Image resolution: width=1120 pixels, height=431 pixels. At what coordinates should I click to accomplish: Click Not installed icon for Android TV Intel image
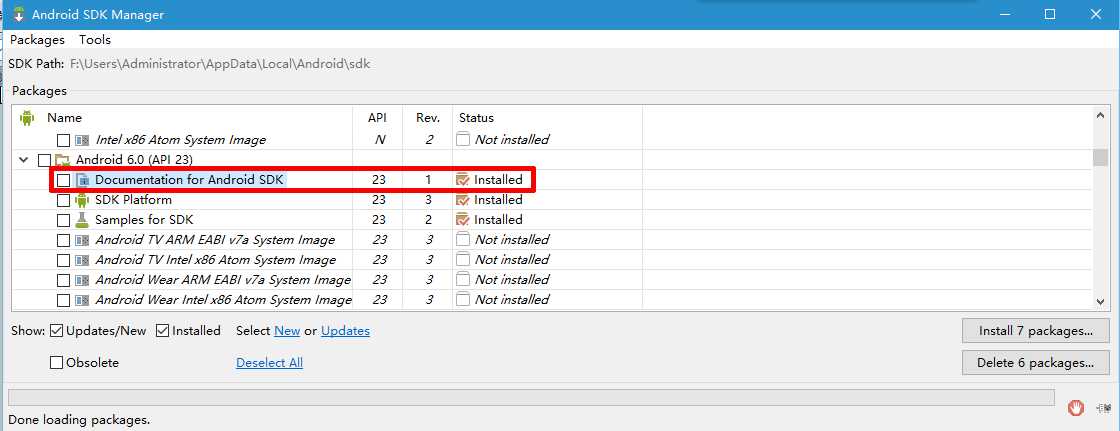(x=463, y=260)
